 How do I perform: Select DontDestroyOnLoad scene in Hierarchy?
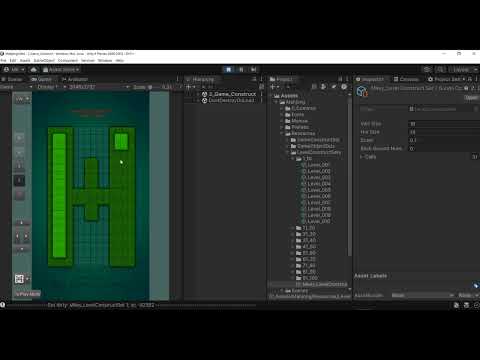231,100
